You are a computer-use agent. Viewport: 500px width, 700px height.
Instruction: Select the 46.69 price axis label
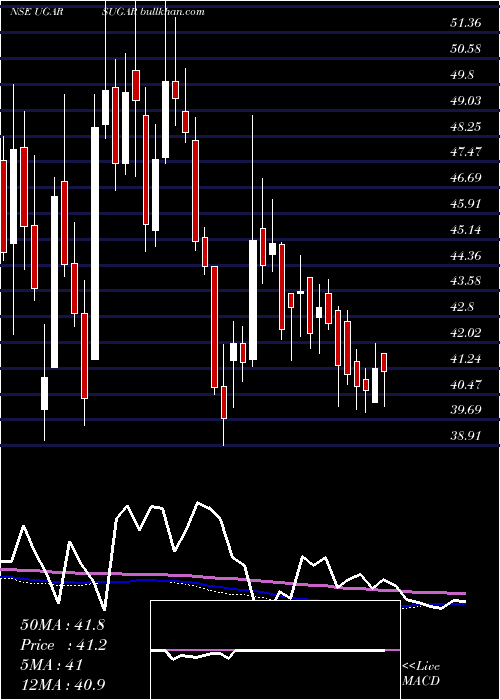tap(466, 178)
